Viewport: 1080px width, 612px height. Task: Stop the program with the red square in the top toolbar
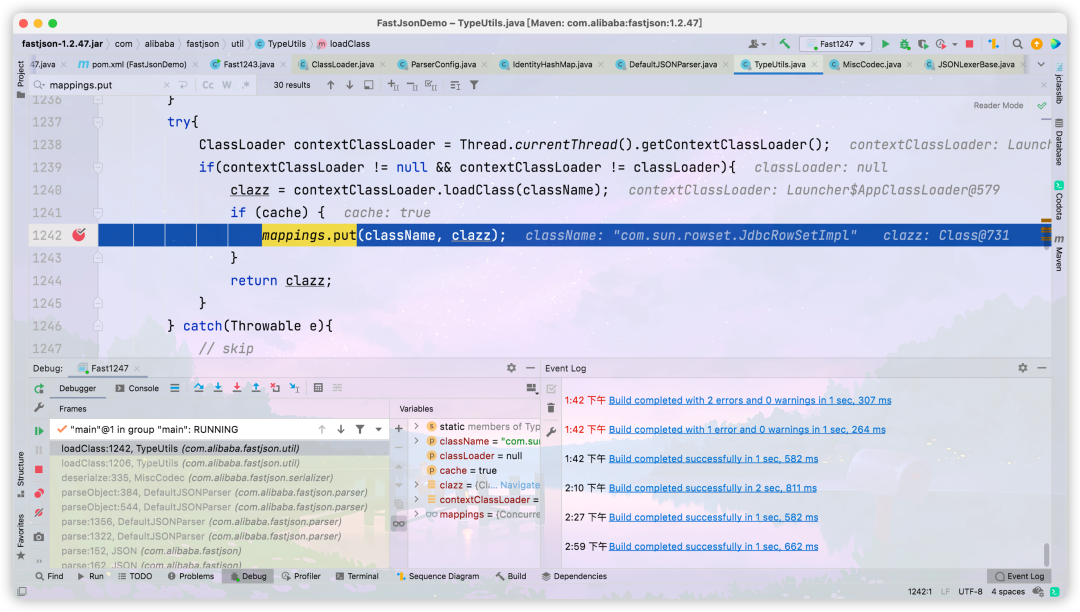[970, 43]
